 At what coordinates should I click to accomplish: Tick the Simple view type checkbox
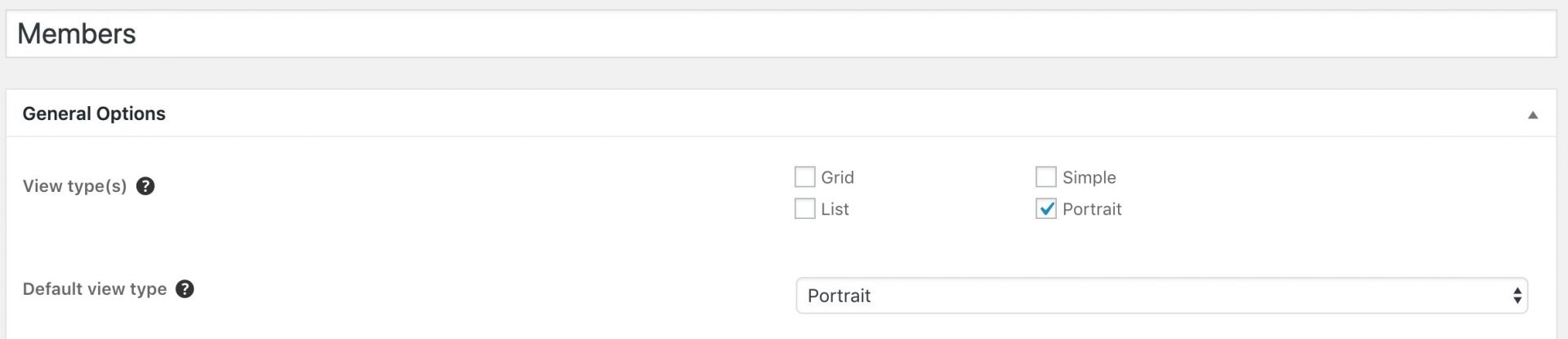tap(1046, 177)
